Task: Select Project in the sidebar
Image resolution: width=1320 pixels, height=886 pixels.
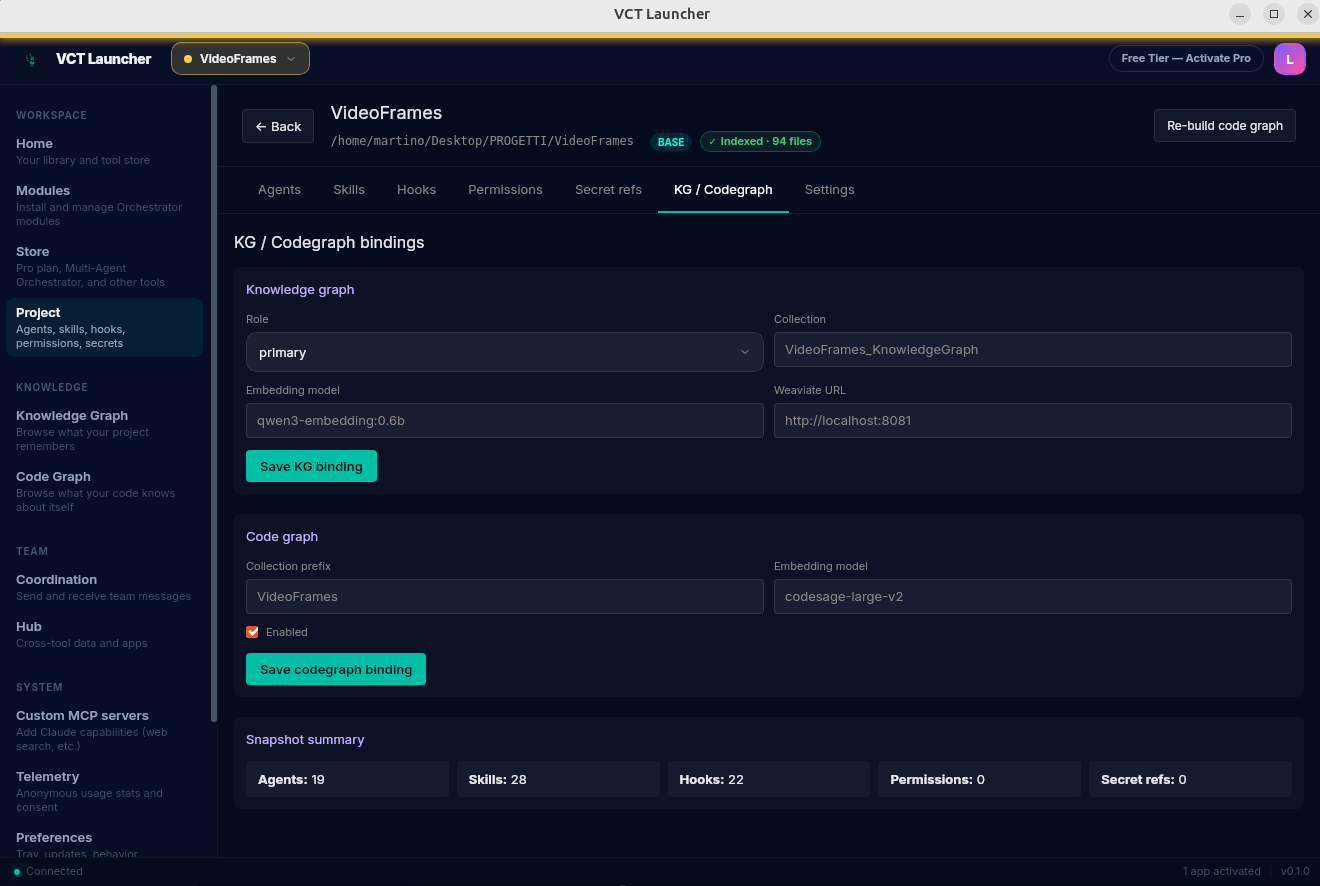Action: [x=104, y=327]
